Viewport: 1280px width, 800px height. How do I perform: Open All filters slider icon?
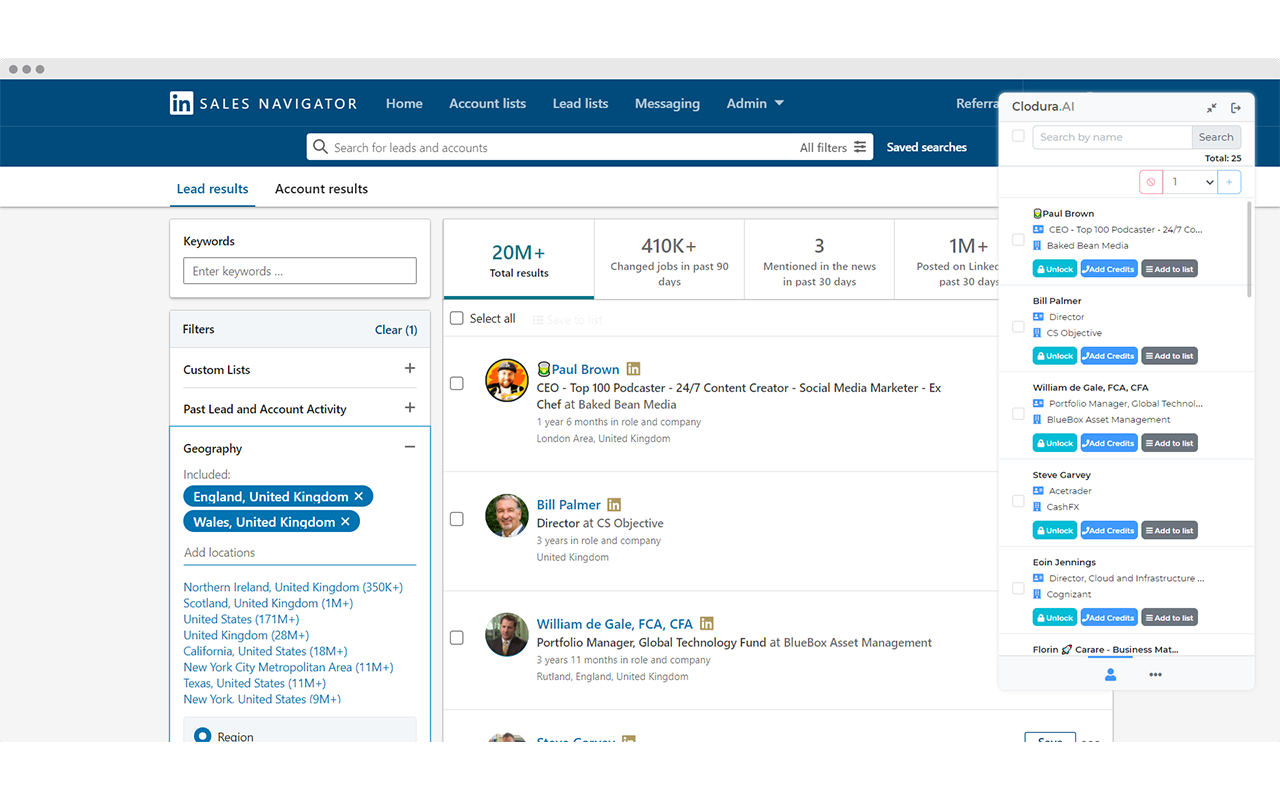(x=860, y=147)
